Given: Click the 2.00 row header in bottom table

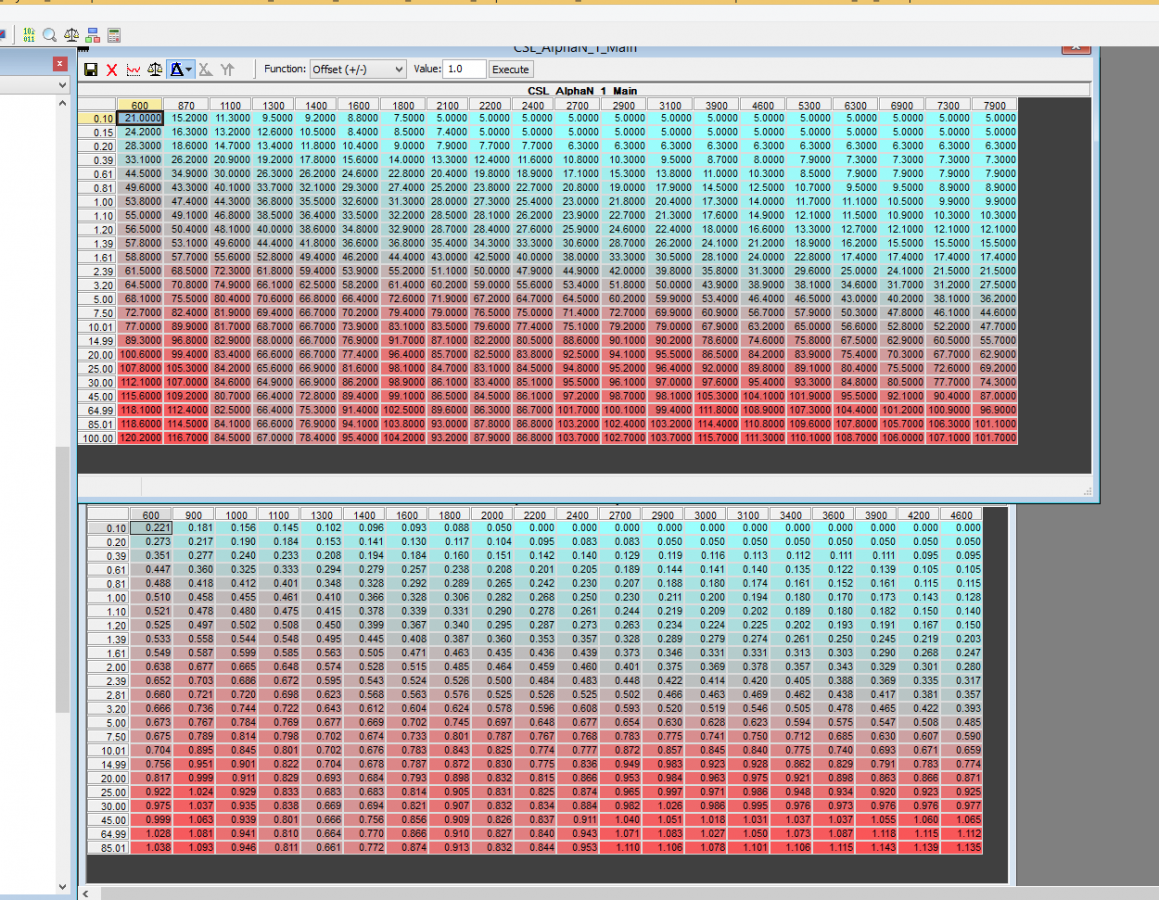Looking at the screenshot, I should (x=109, y=667).
